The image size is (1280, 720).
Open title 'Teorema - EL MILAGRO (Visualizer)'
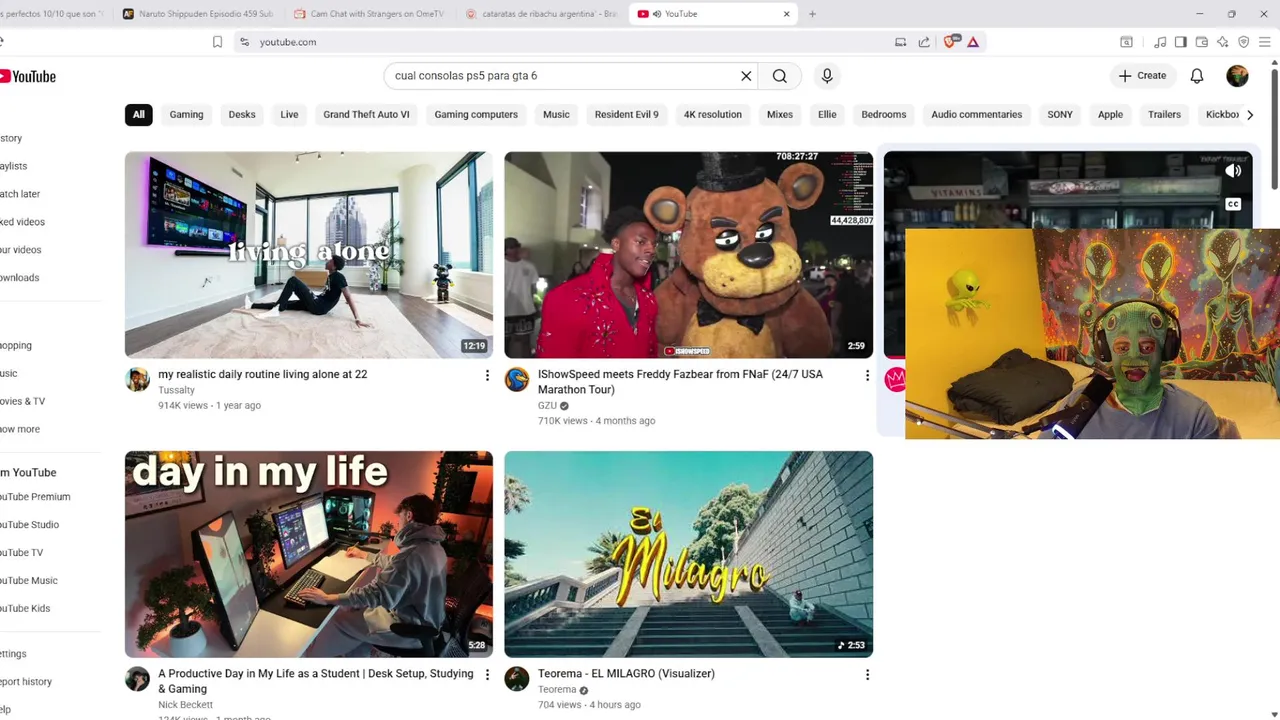coord(626,674)
